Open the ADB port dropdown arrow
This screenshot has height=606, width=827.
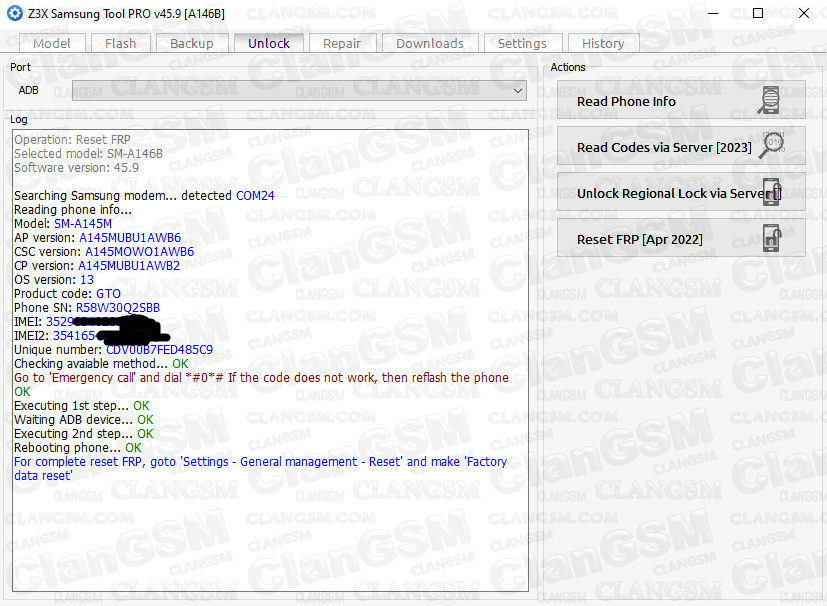518,91
